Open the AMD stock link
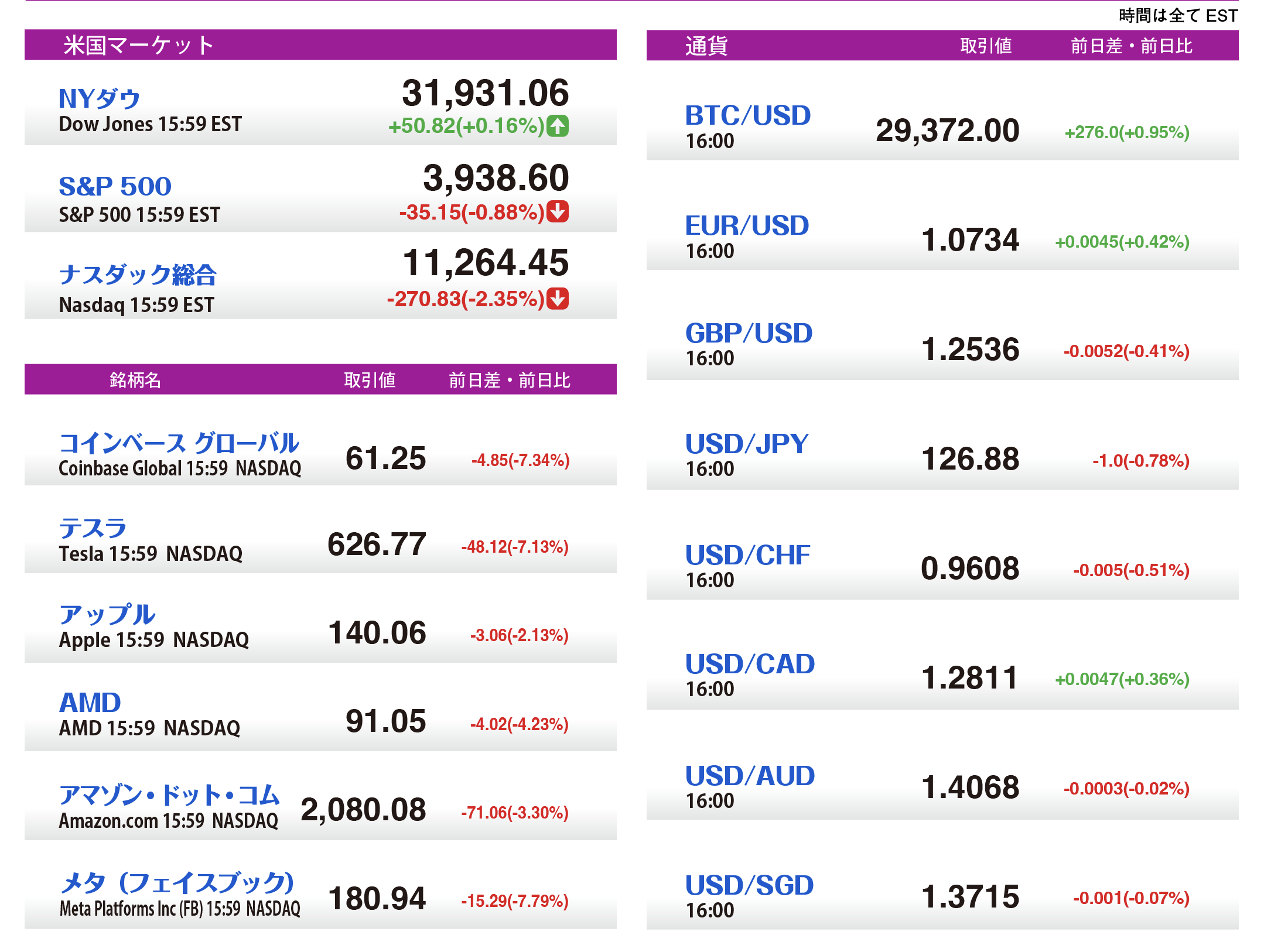Viewport: 1264px width, 952px height. [90, 702]
